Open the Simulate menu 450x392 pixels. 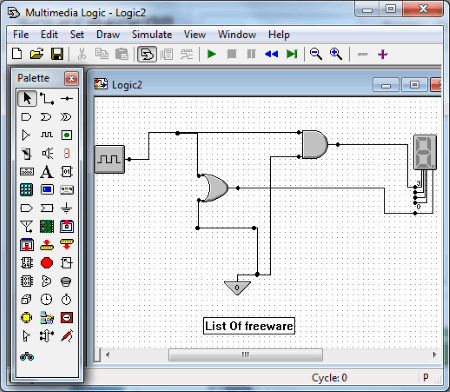152,34
